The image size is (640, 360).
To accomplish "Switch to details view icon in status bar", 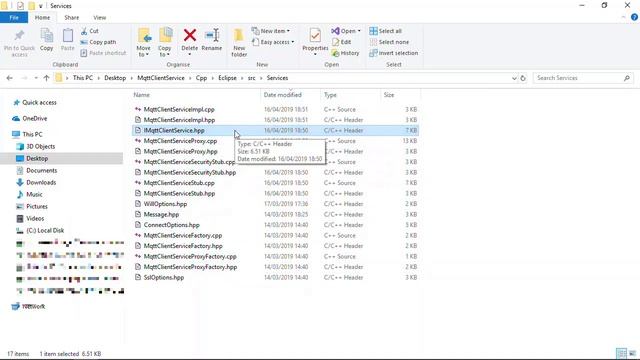I will [621, 353].
